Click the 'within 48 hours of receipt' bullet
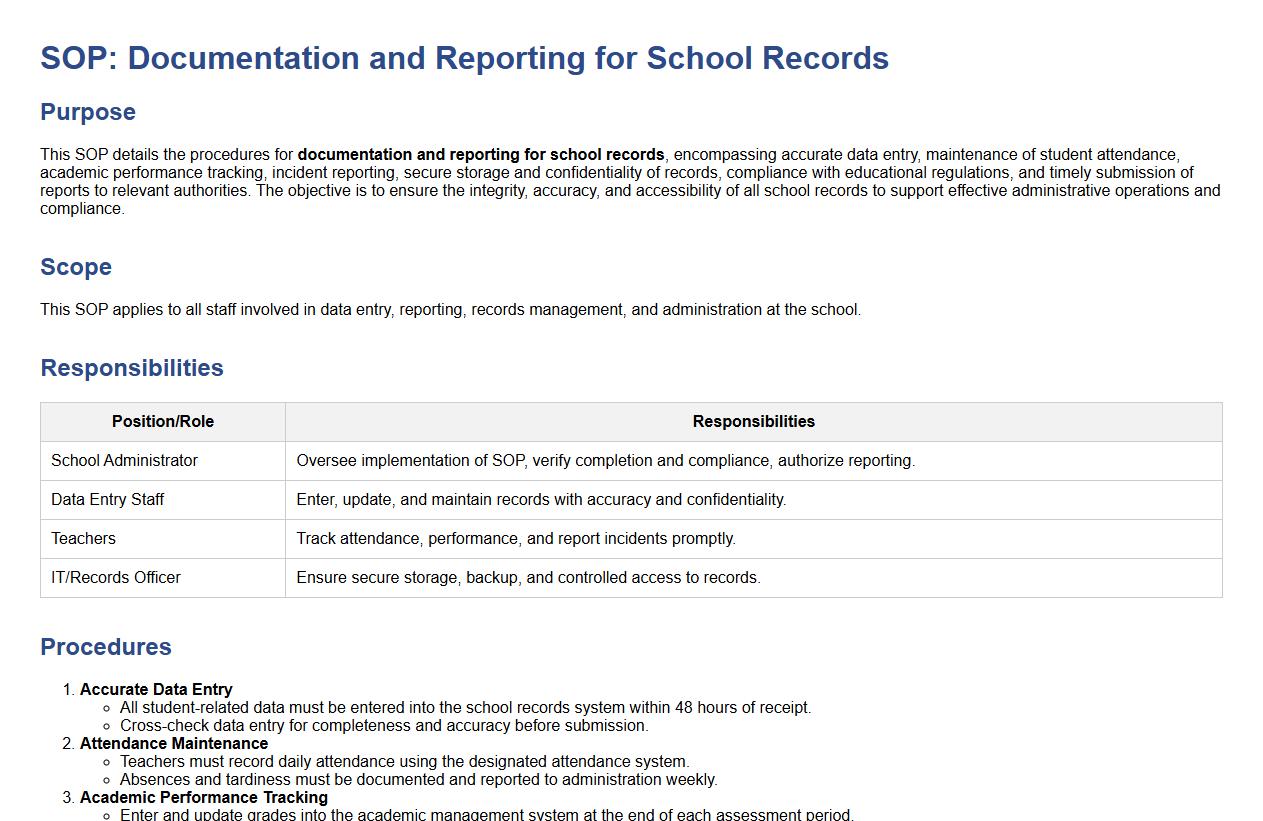 point(465,707)
